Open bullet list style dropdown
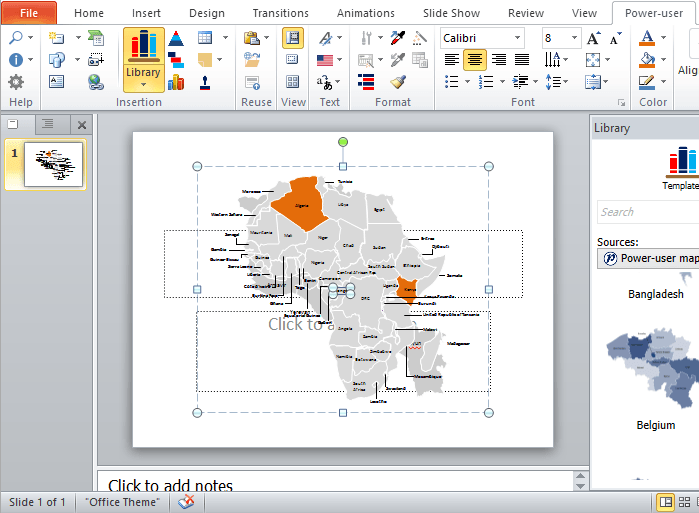Screen dimensions: 699x513 467,82
